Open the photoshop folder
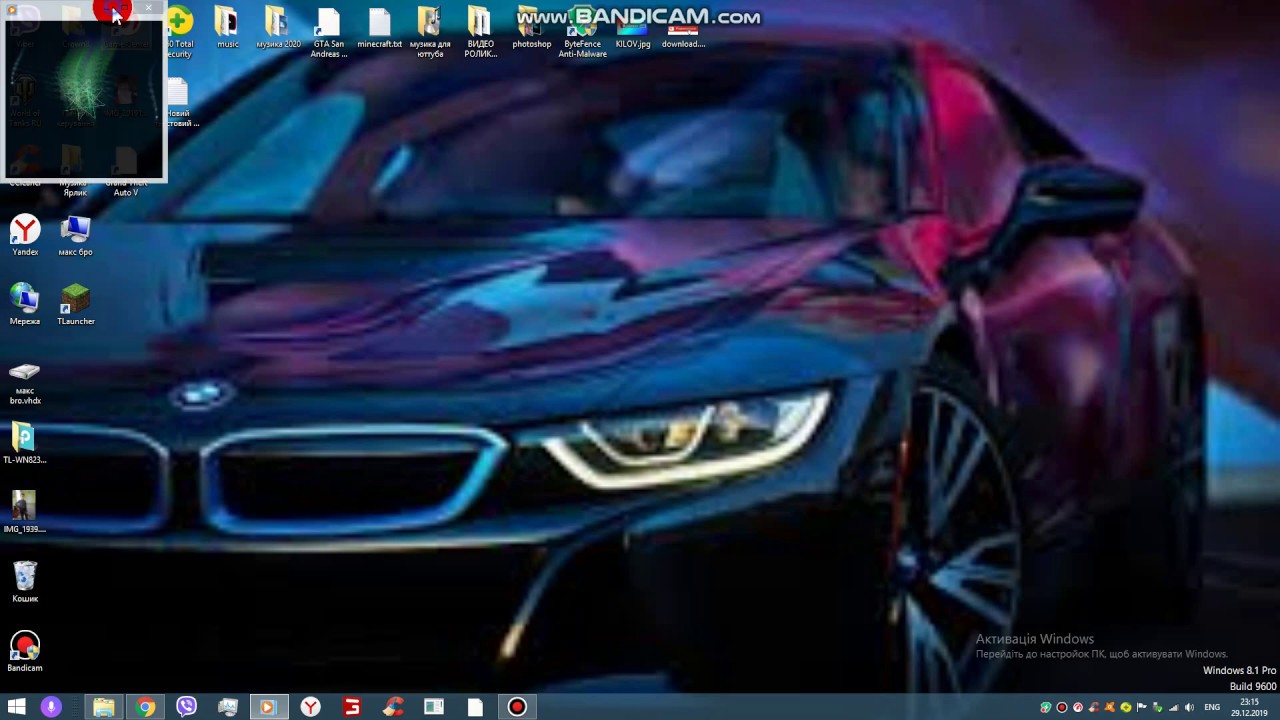The width and height of the screenshot is (1280, 720). coord(532,28)
